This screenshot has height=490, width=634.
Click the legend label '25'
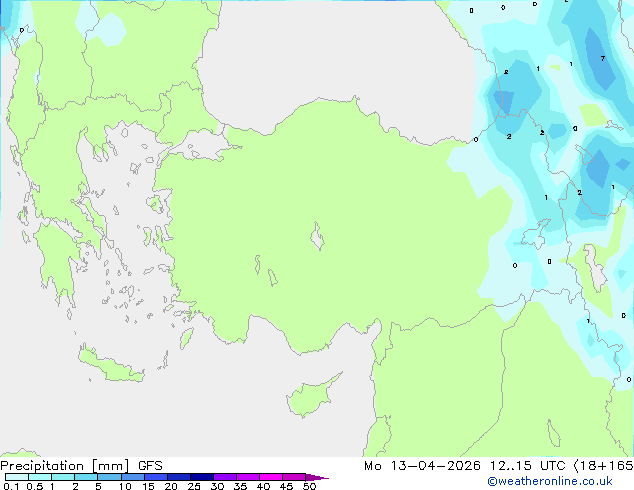click(194, 486)
